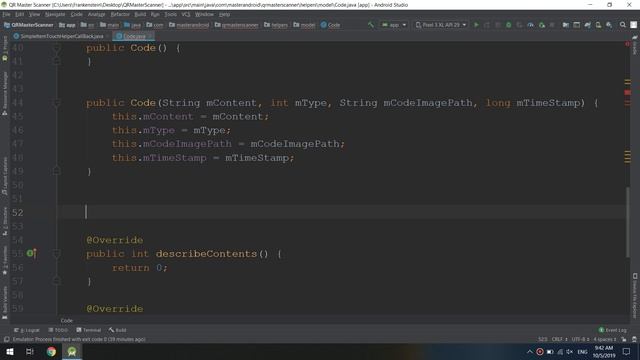Open Pixel 3 XL API 29 device dropdown
The image size is (640, 360).
click(440, 25)
